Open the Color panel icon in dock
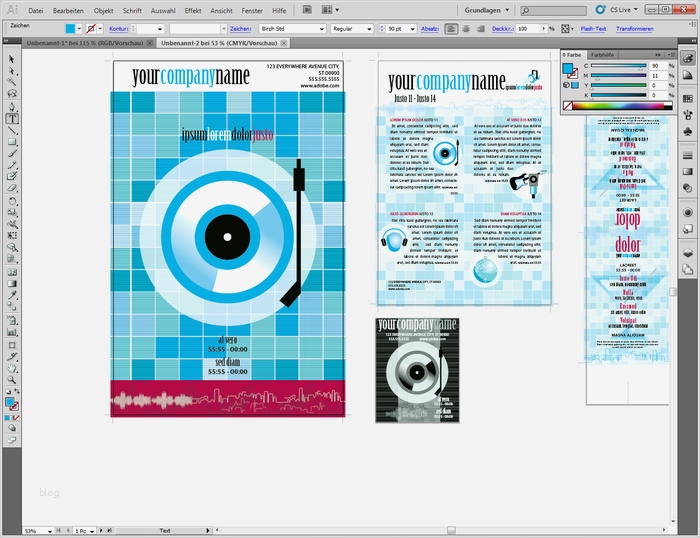Screen dimensions: 700x538 point(688,58)
